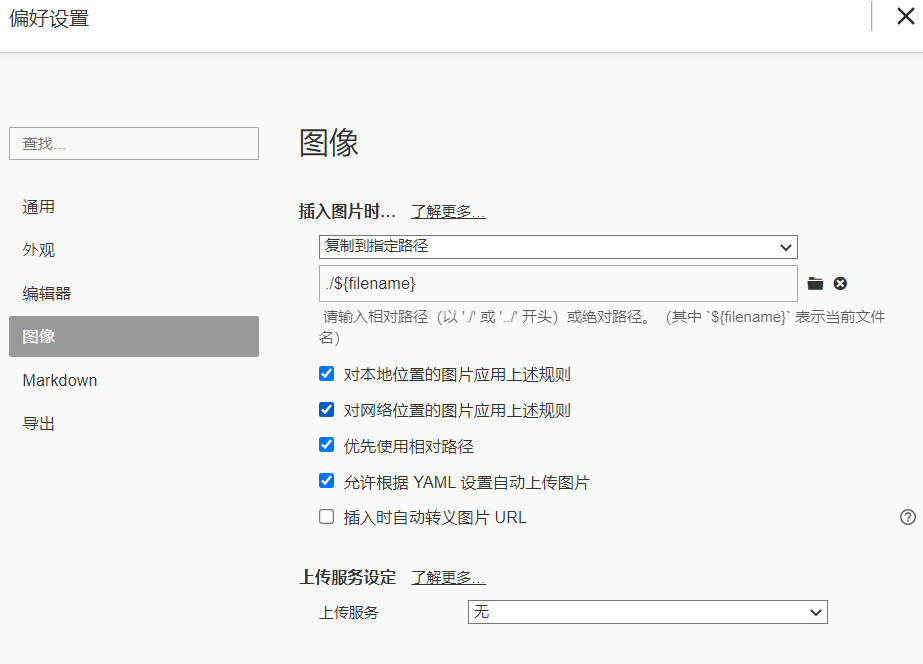Enable 插入时自动转义图片 URL checkbox

click(326, 517)
